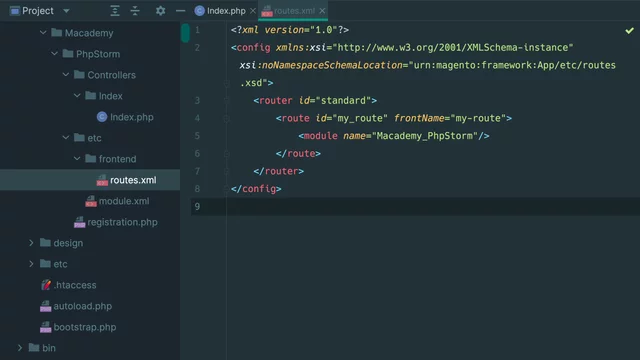This screenshot has width=640, height=360.
Task: Select module.xml in the project tree
Action: pos(124,201)
